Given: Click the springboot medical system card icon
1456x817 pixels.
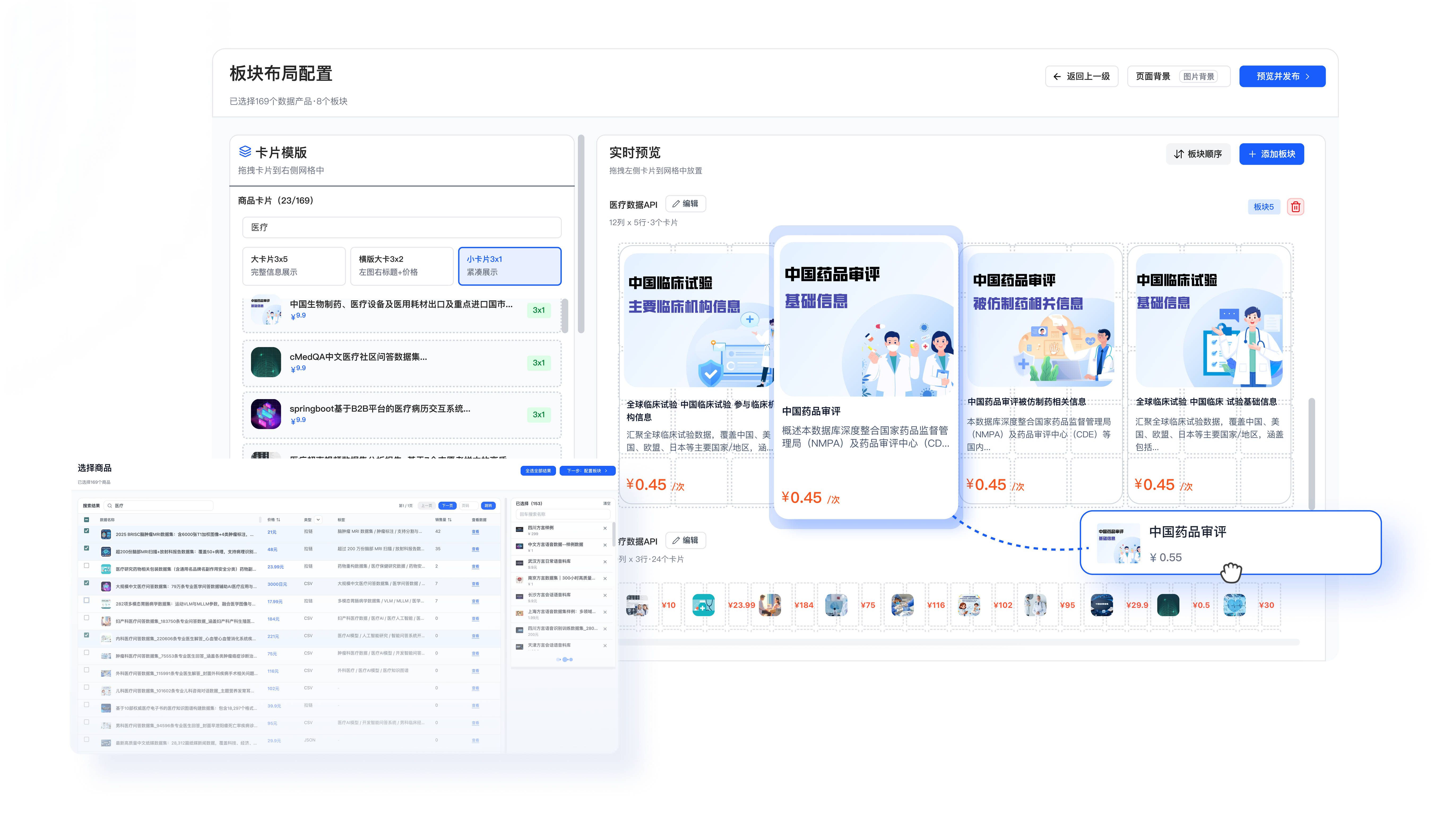Looking at the screenshot, I should pos(266,414).
